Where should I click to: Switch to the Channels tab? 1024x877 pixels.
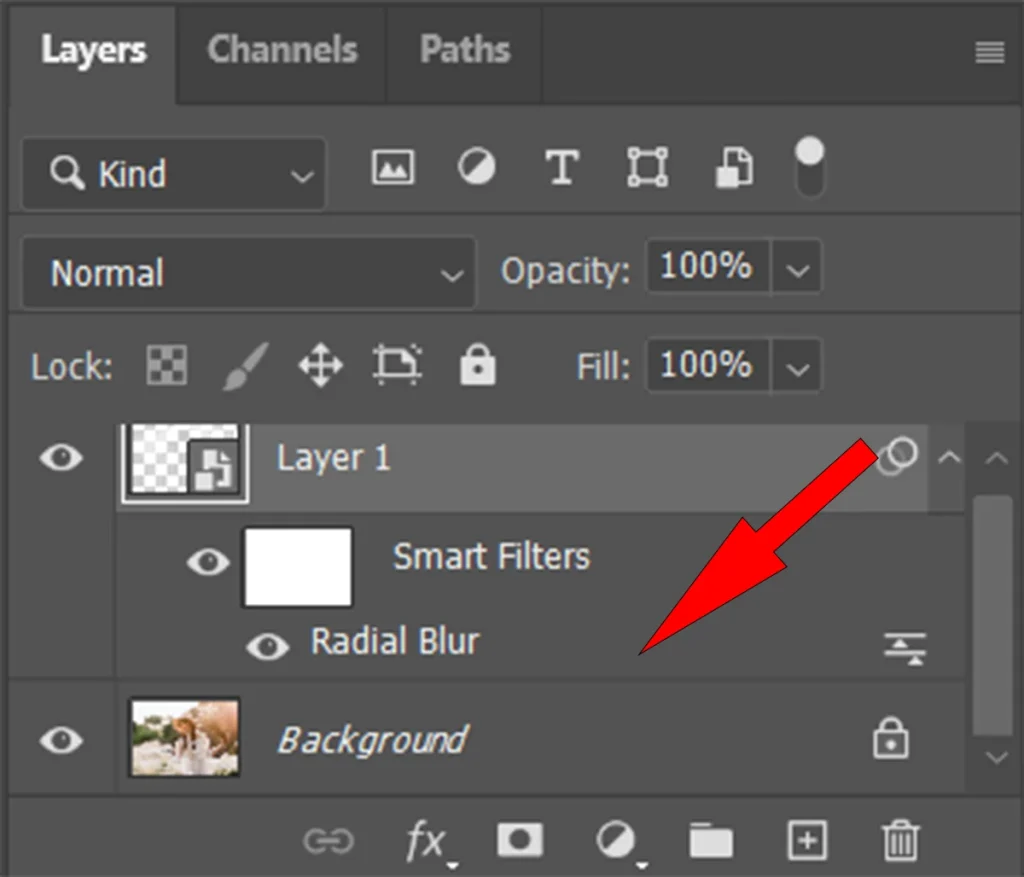click(281, 50)
